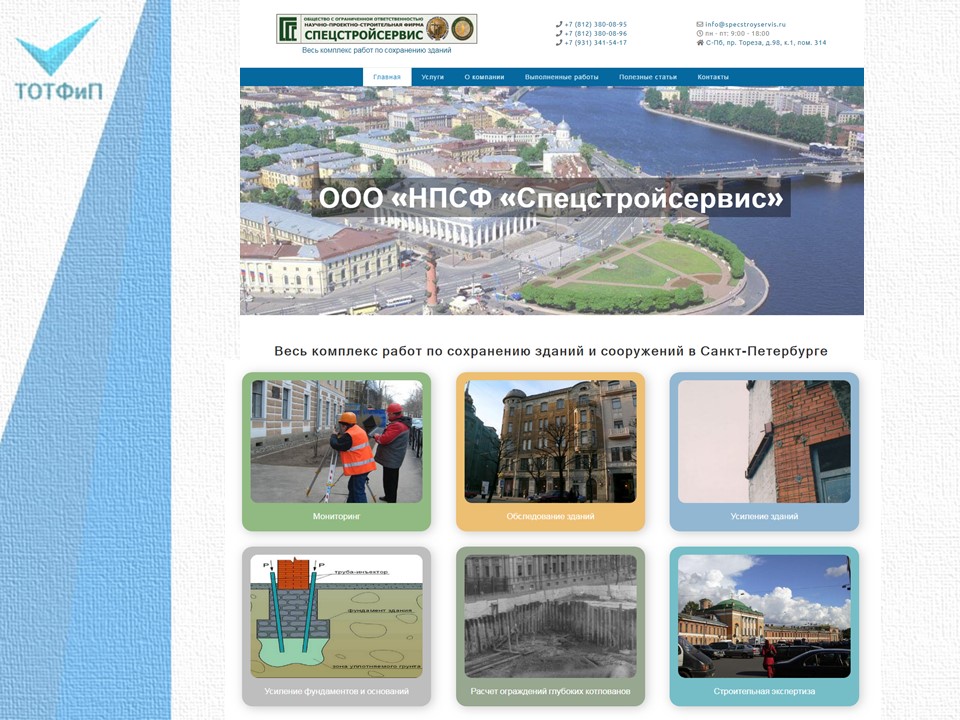Click the Мониторинг caption link
This screenshot has height=720, width=960.
coord(336,516)
